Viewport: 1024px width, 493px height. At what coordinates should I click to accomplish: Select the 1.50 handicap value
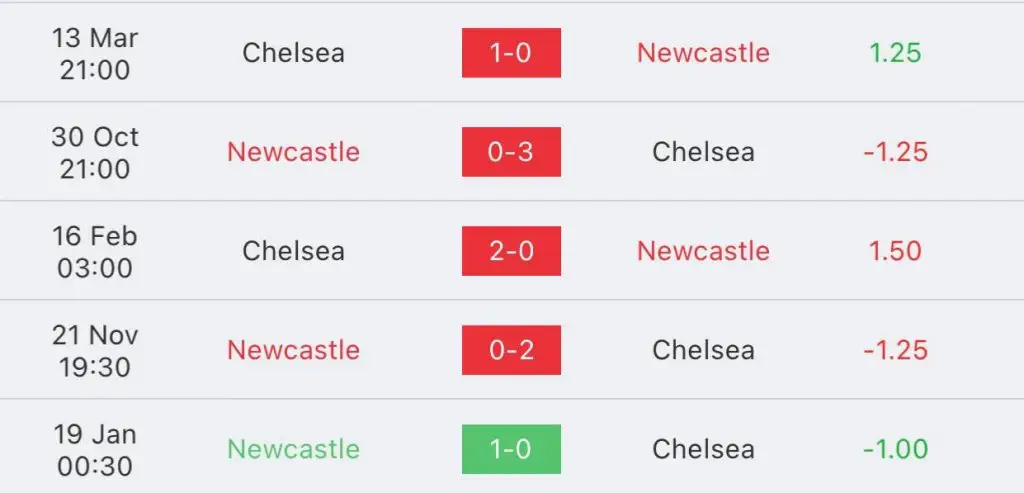click(895, 251)
